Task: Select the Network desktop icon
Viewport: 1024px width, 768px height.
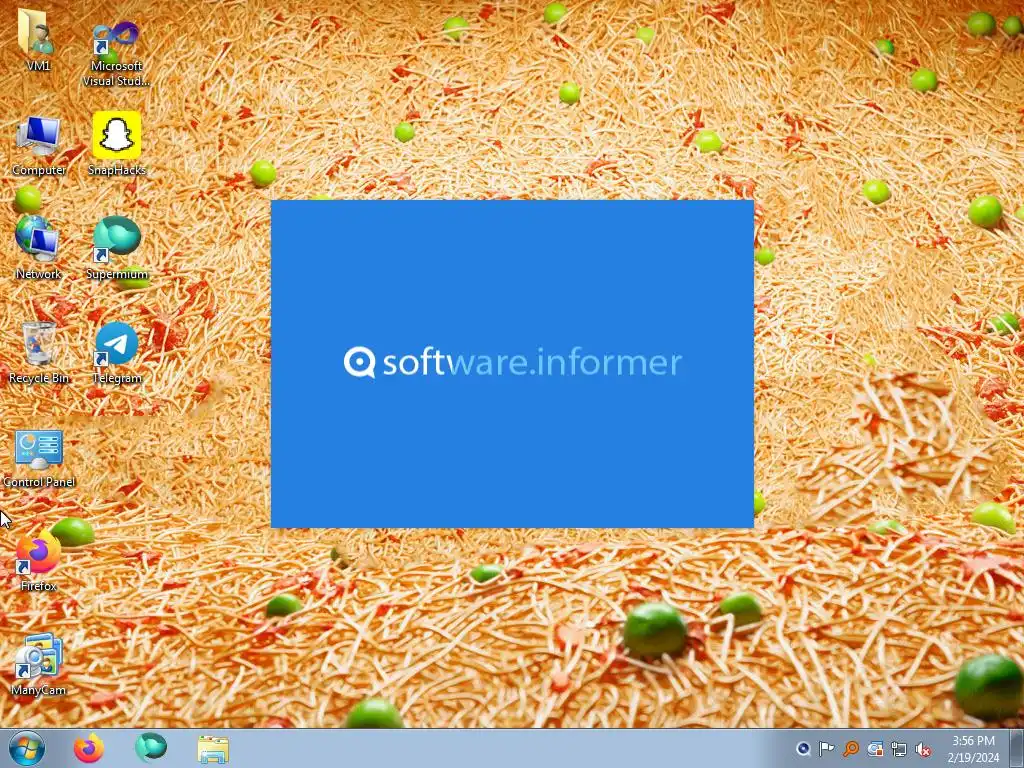Action: point(38,248)
